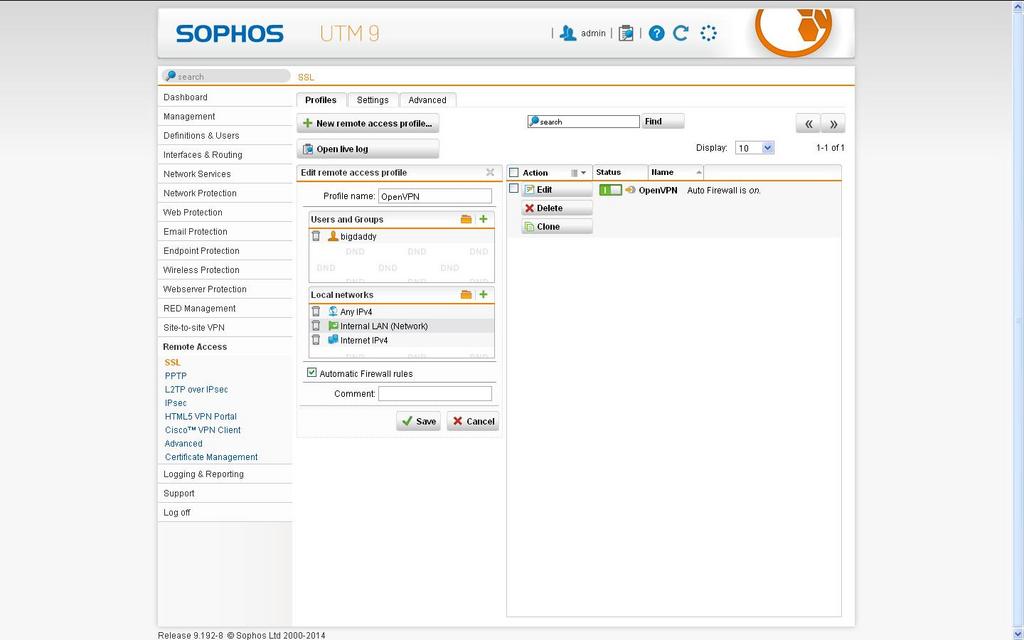The image size is (1024, 640).
Task: Toggle the OpenVPN profile status switch
Action: 611,190
